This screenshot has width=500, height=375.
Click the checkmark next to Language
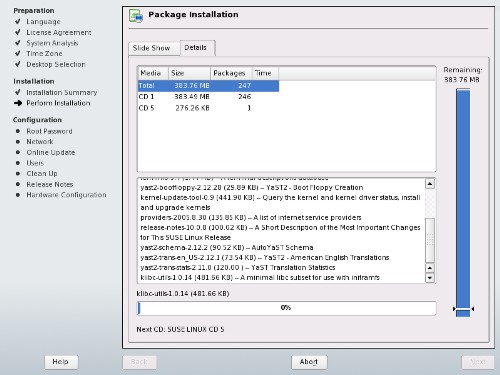[18, 21]
